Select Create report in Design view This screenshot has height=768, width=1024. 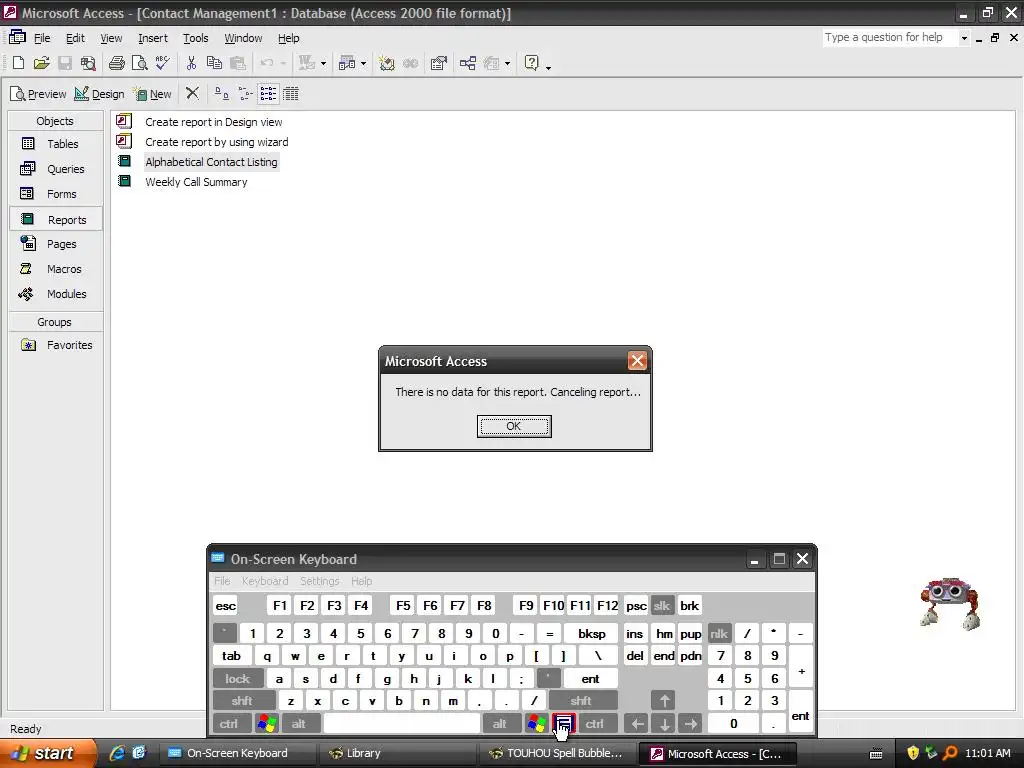[214, 122]
